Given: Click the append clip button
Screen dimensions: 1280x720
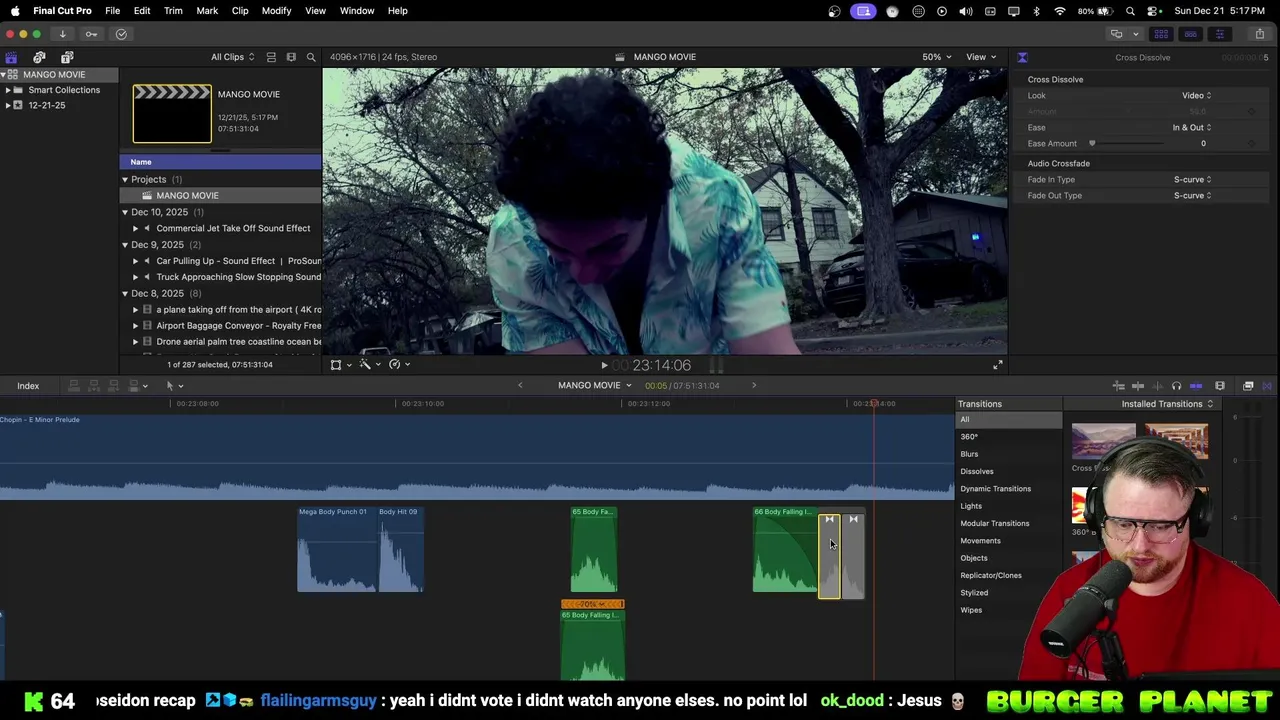Looking at the screenshot, I should [x=114, y=386].
